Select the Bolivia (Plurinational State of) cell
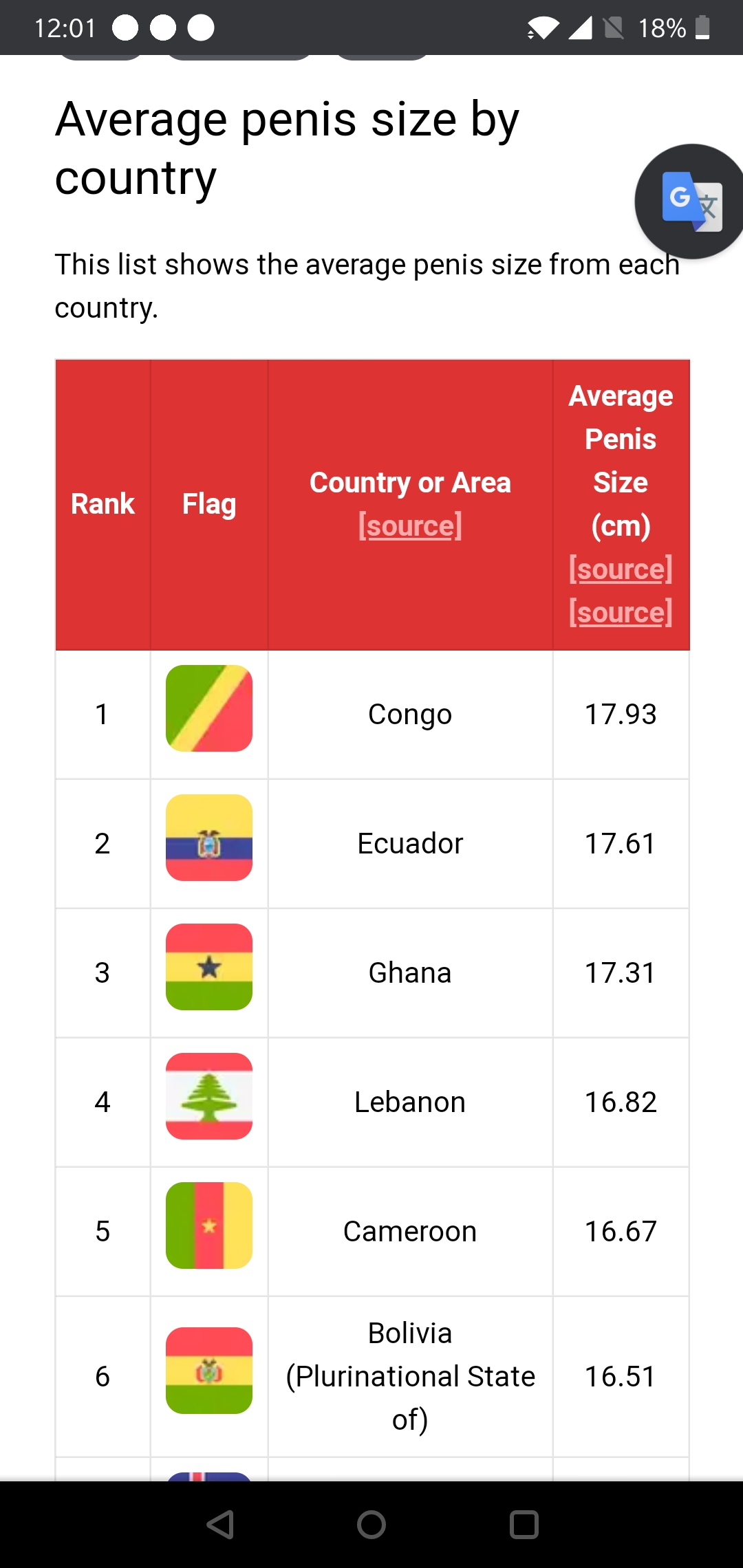This screenshot has height=1568, width=743. pos(410,1376)
